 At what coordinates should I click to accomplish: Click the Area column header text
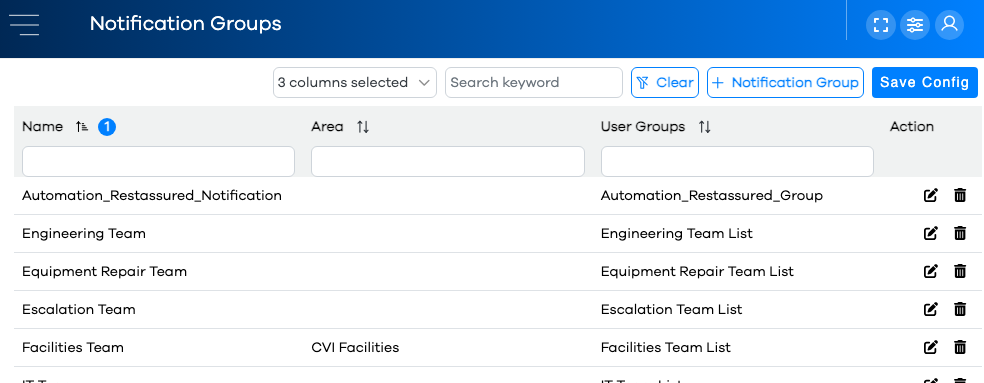327,127
